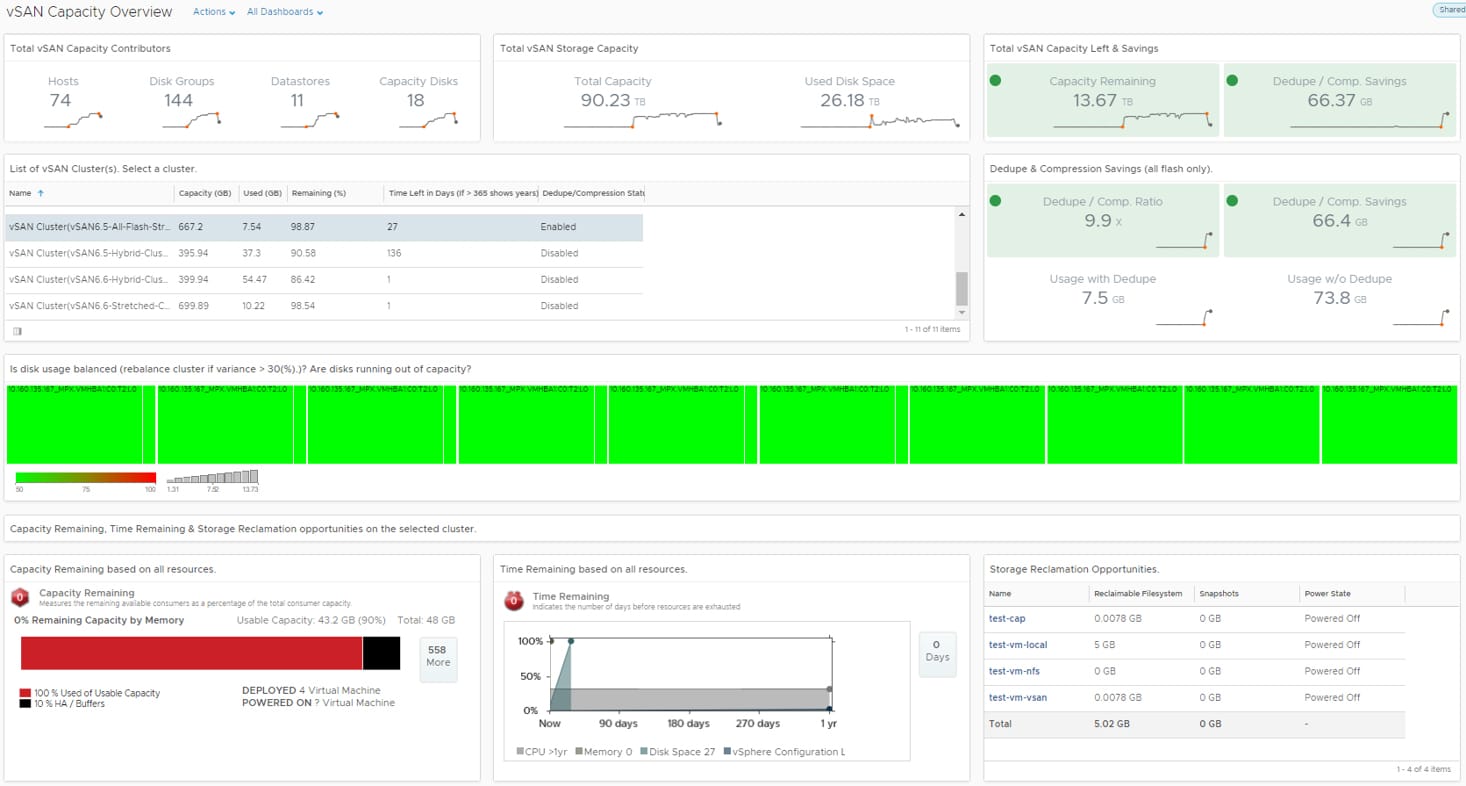Click the Dedupe / Comp. Ratio sparkline
The image size is (1466, 786).
click(x=1184, y=241)
